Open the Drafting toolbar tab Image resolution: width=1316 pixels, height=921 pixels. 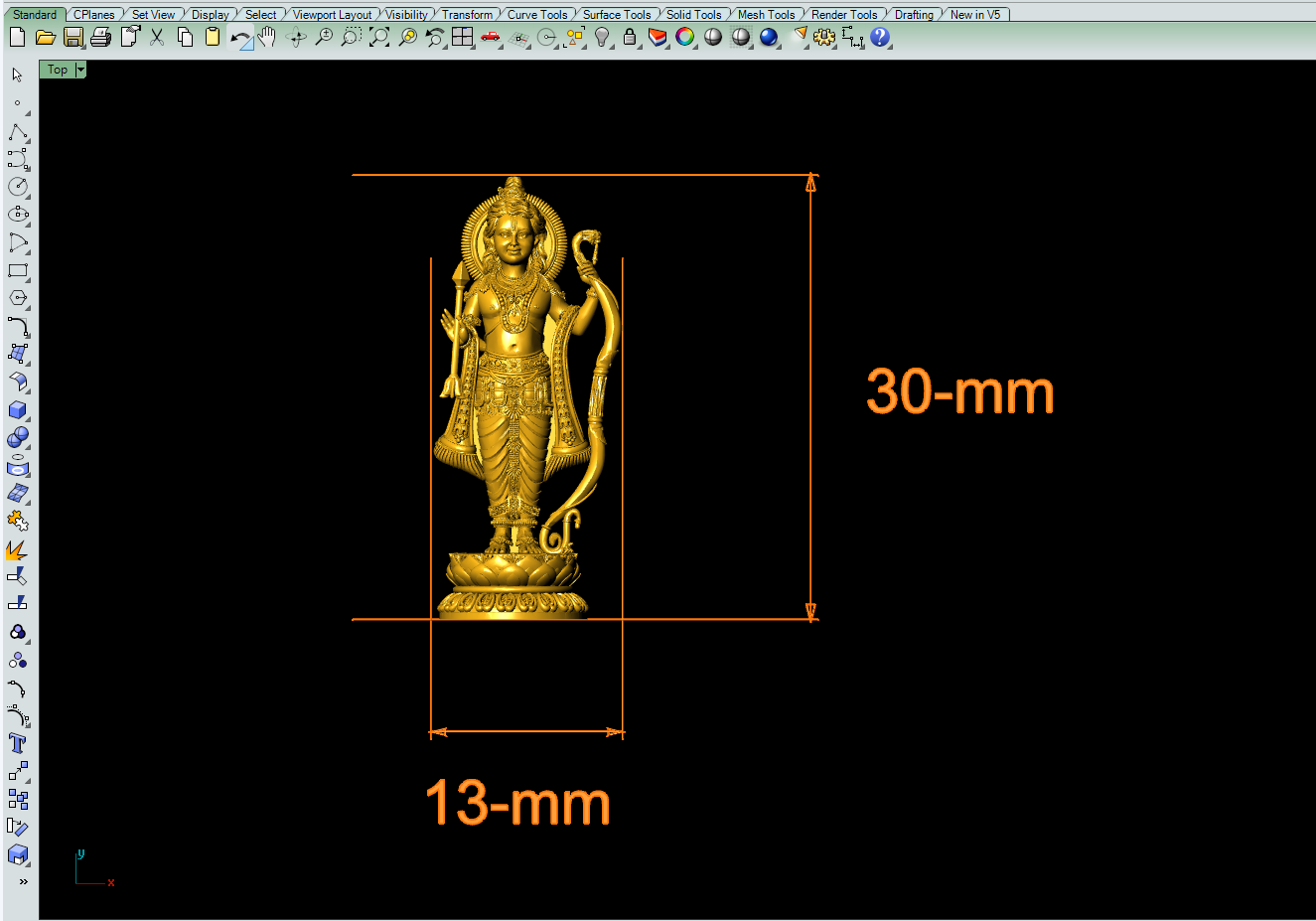[x=913, y=14]
